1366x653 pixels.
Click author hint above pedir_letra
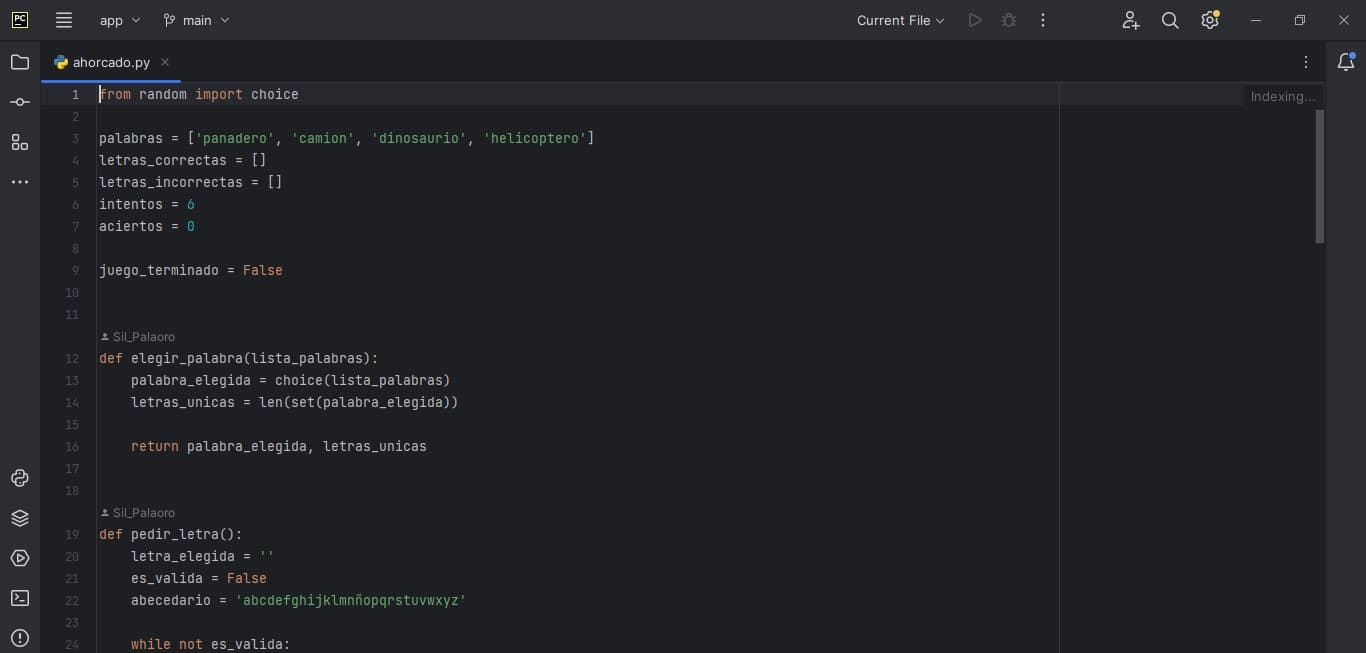[x=138, y=513]
